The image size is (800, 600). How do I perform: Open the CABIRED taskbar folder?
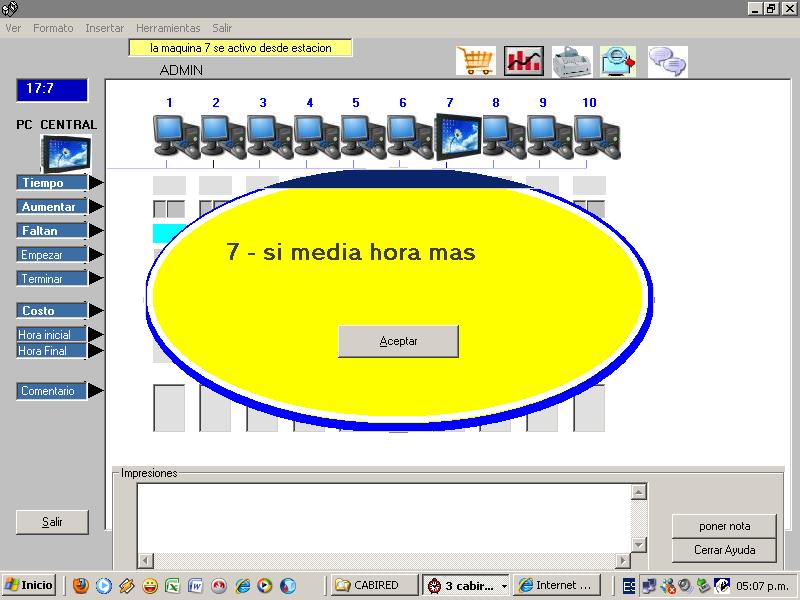(374, 585)
